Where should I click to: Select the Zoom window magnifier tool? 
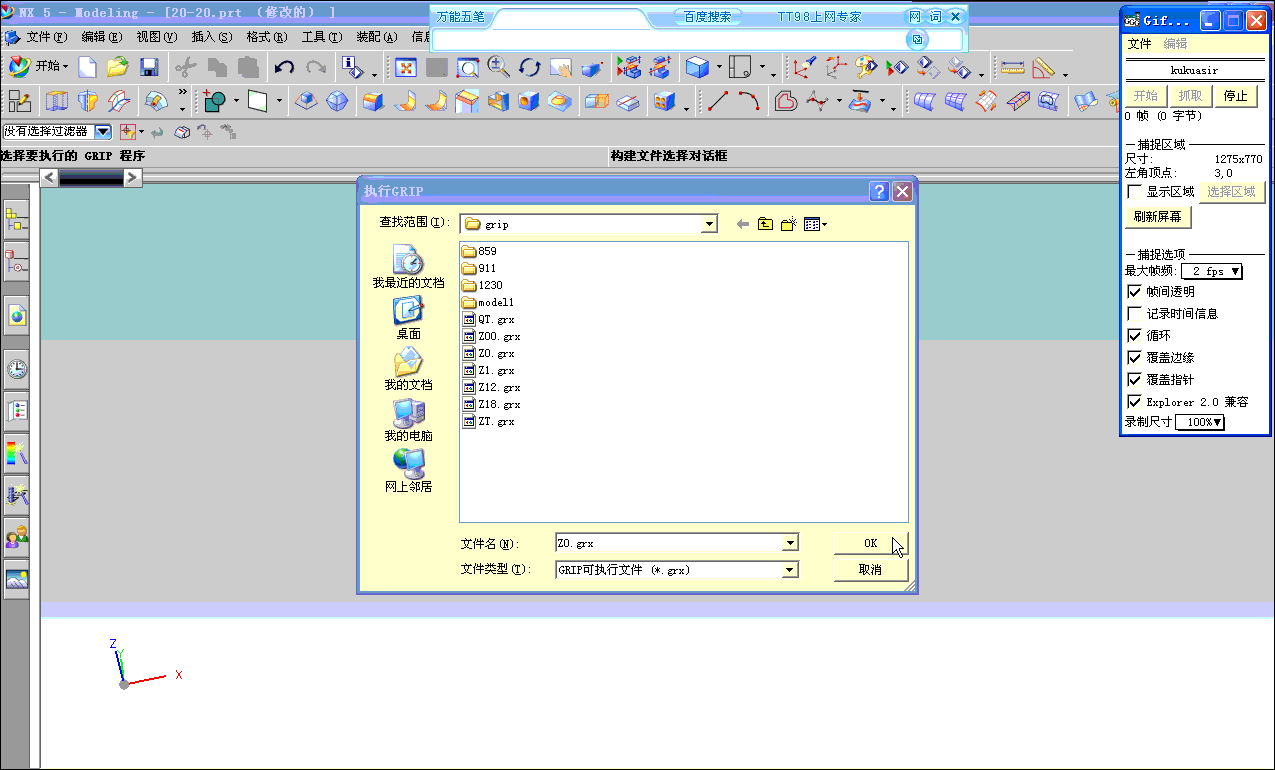(467, 67)
